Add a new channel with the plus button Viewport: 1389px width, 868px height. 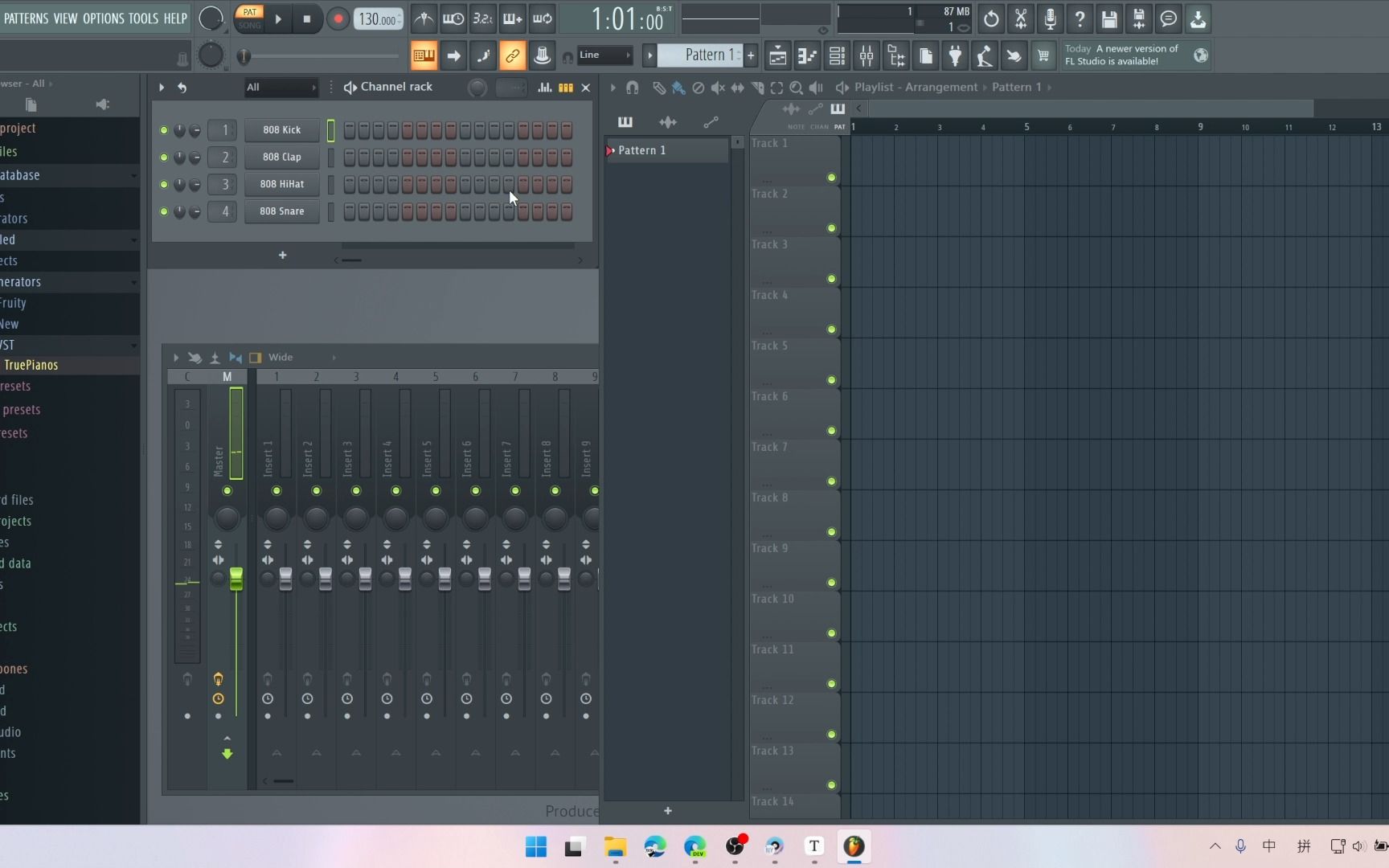[282, 255]
